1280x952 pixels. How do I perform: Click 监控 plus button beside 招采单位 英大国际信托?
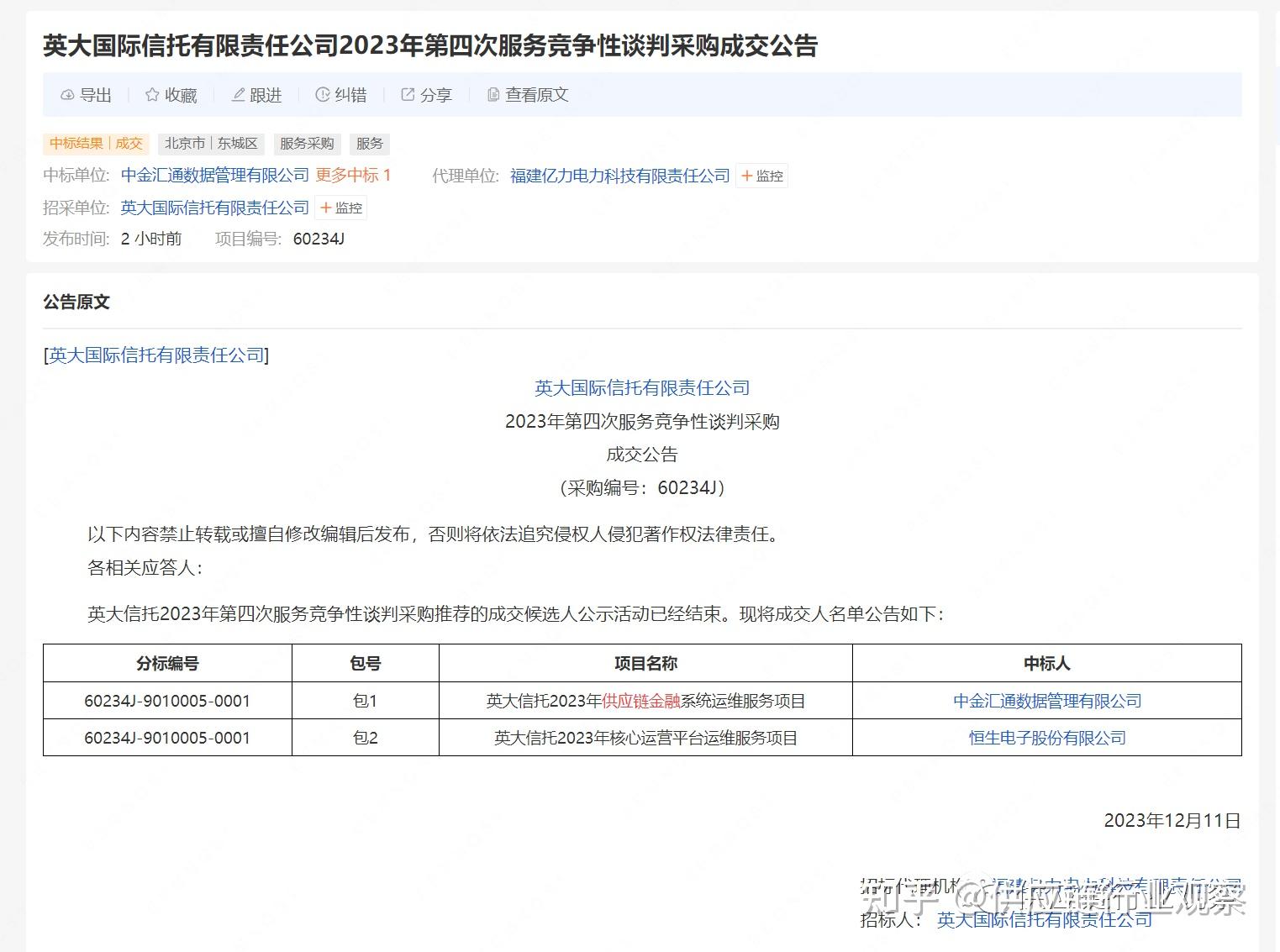coord(340,208)
